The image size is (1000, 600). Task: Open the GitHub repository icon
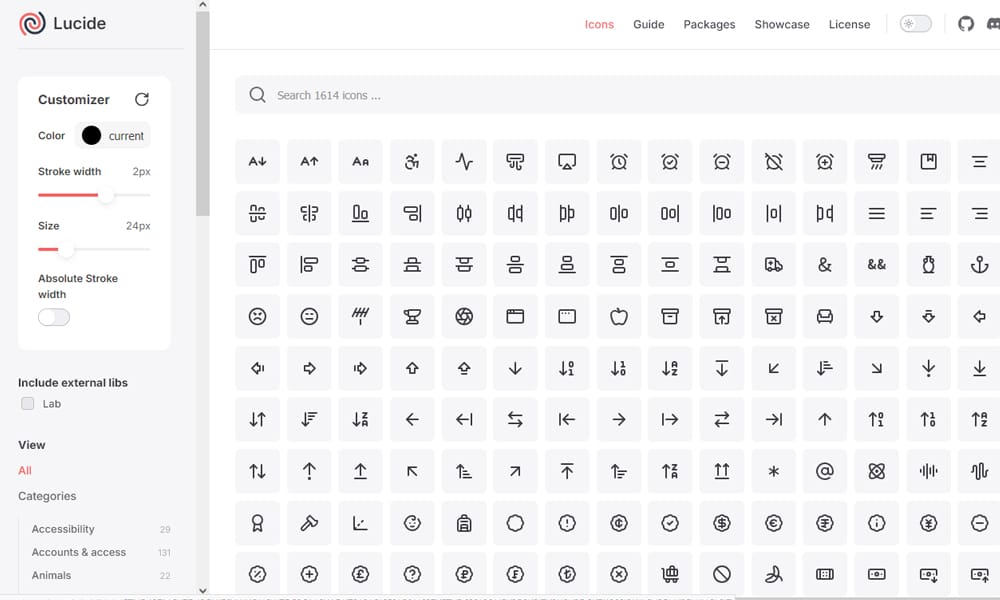tap(965, 23)
